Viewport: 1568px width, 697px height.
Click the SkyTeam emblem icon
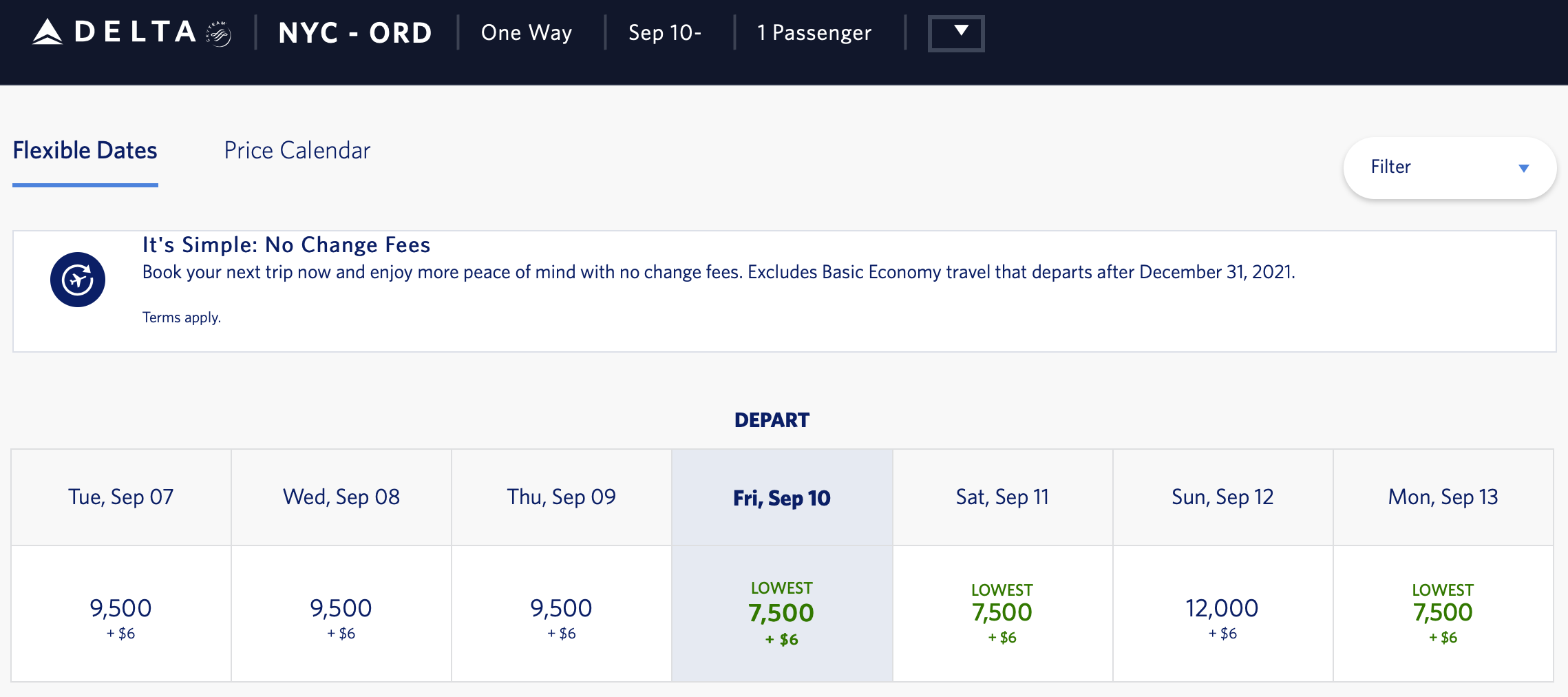pos(219,33)
